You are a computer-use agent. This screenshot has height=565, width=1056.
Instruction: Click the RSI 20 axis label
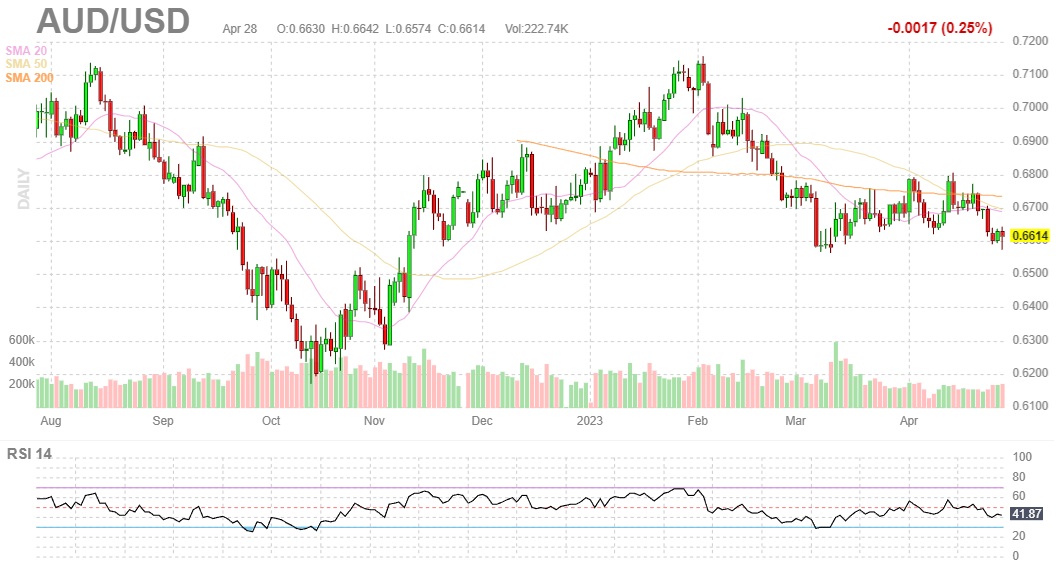tap(1019, 536)
